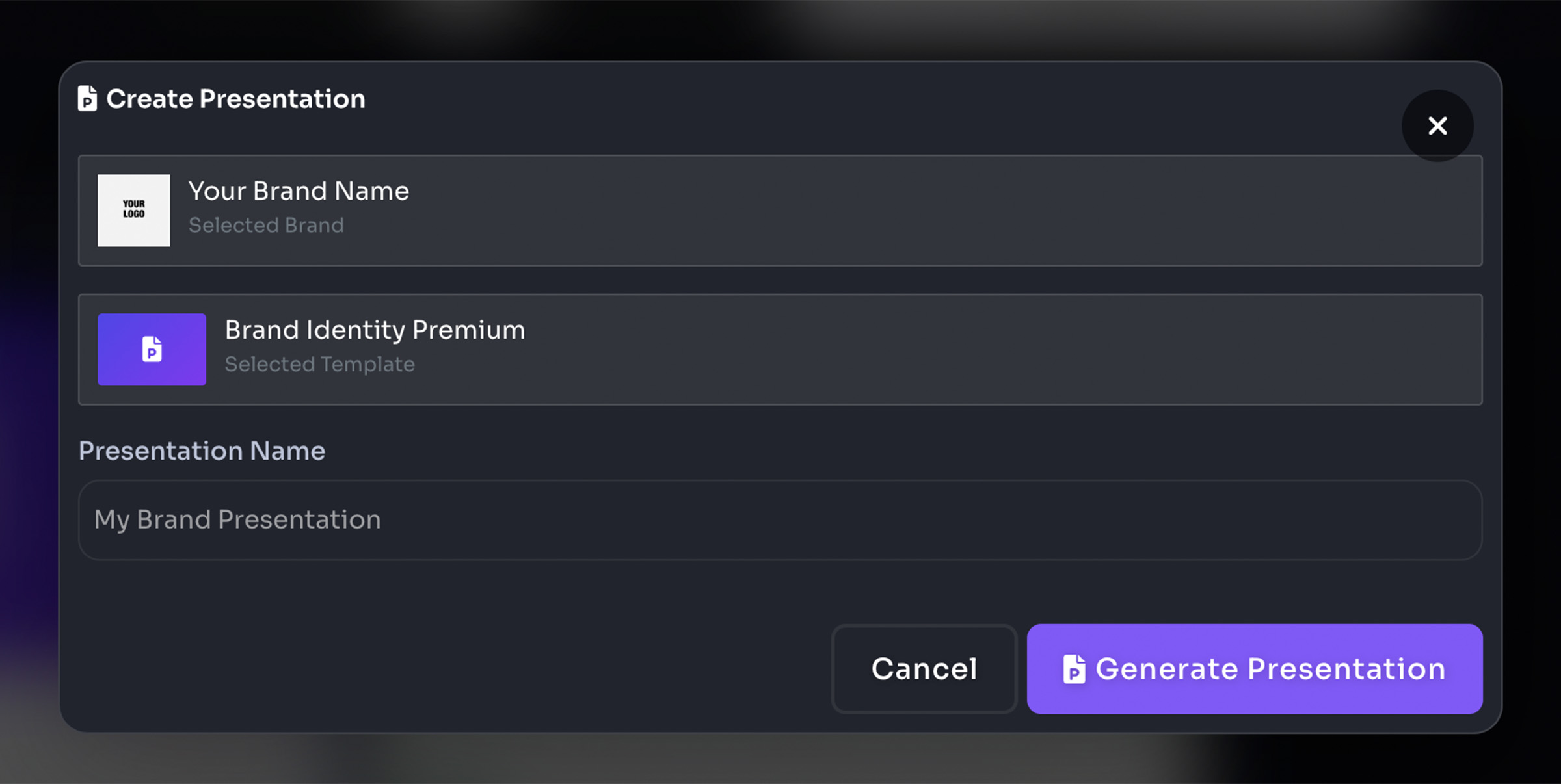Viewport: 1561px width, 784px height.
Task: Open the Brand Identity Premium template card
Action: coord(780,350)
